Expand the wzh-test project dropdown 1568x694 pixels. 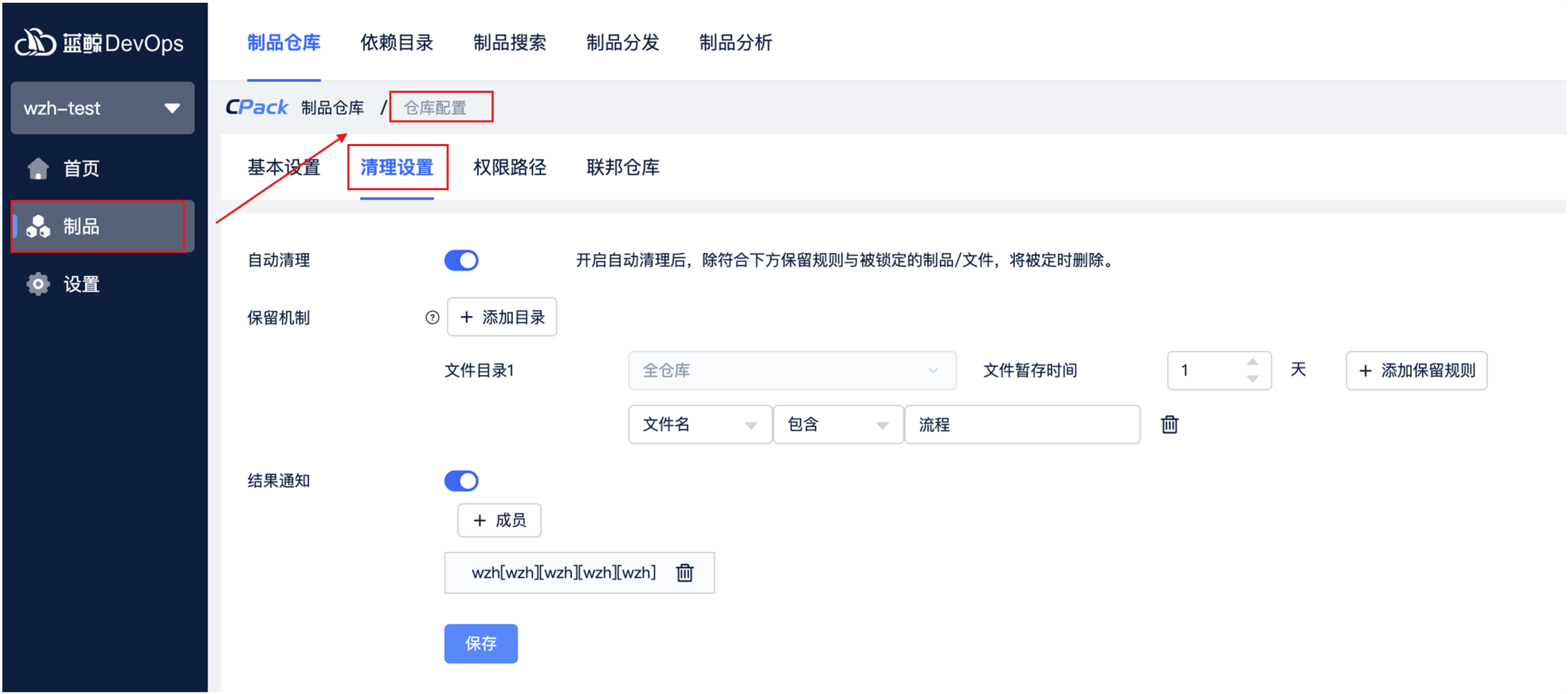pyautogui.click(x=102, y=108)
